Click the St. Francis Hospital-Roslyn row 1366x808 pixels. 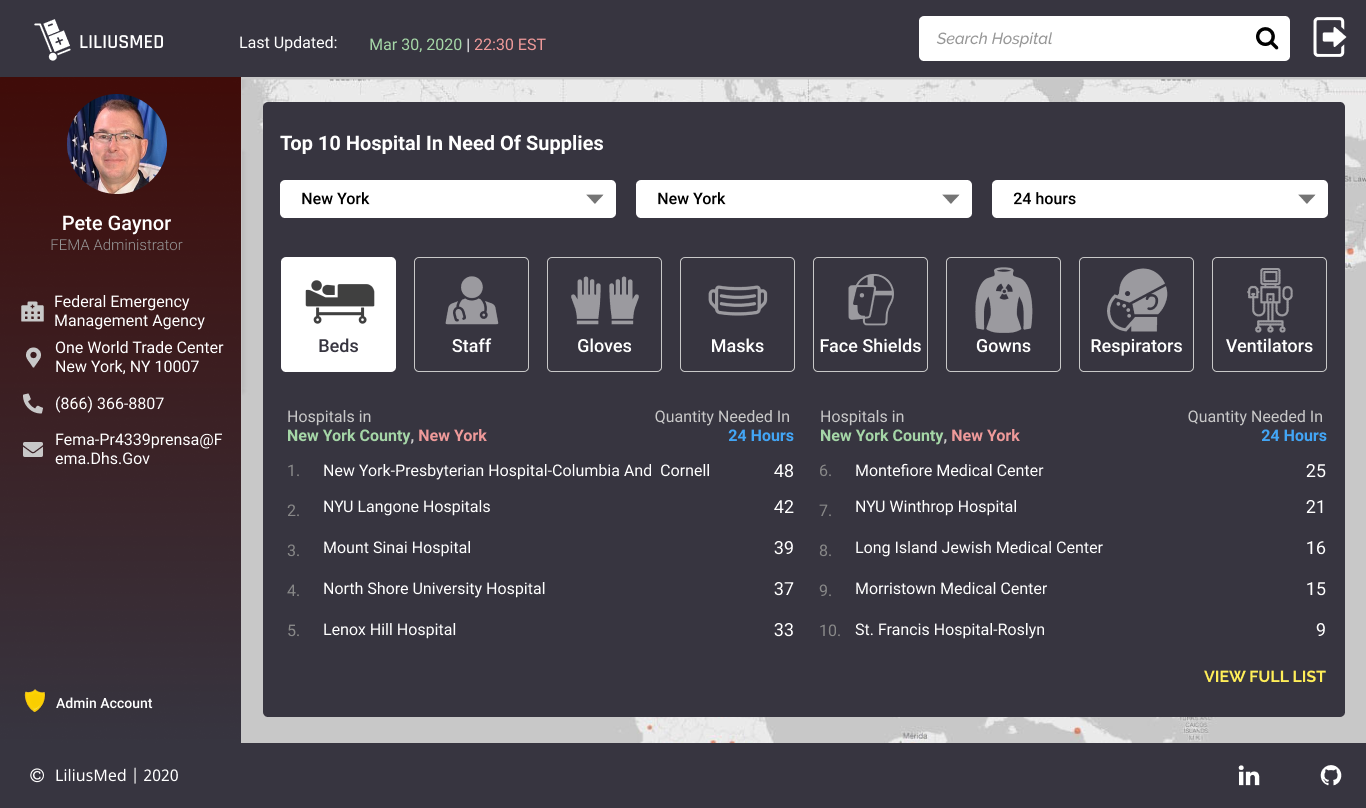point(1072,630)
